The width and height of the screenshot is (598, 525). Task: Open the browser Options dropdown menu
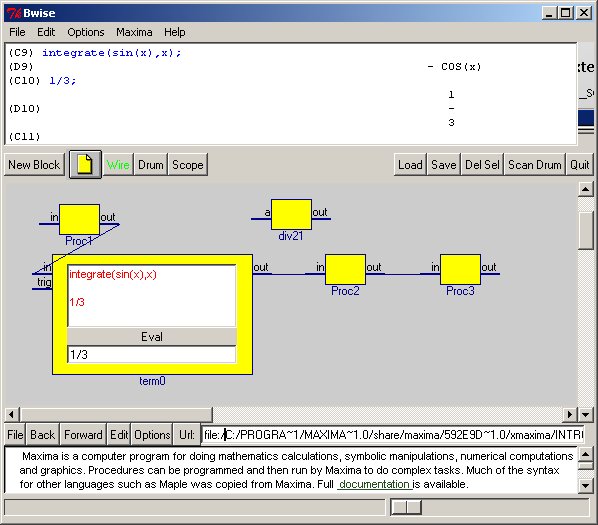(152, 435)
